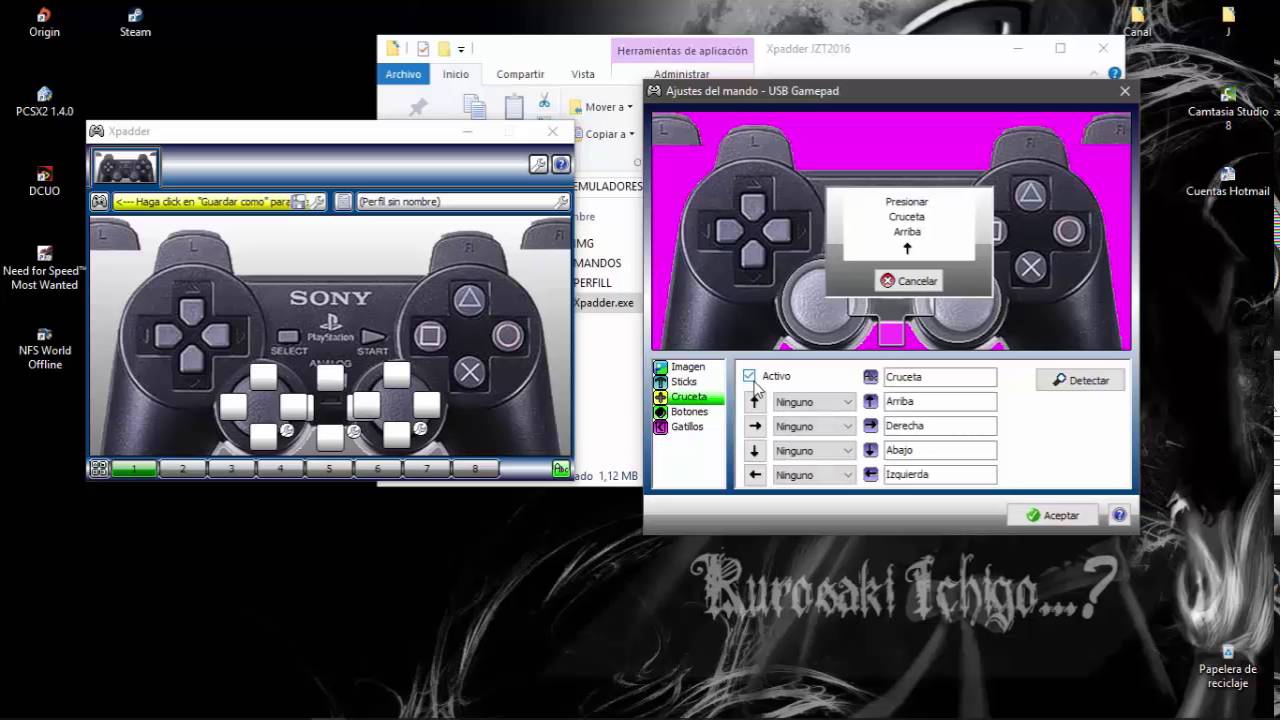This screenshot has width=1280, height=720.
Task: Click the Cut scissors icon in Explorer ribbon
Action: (544, 101)
